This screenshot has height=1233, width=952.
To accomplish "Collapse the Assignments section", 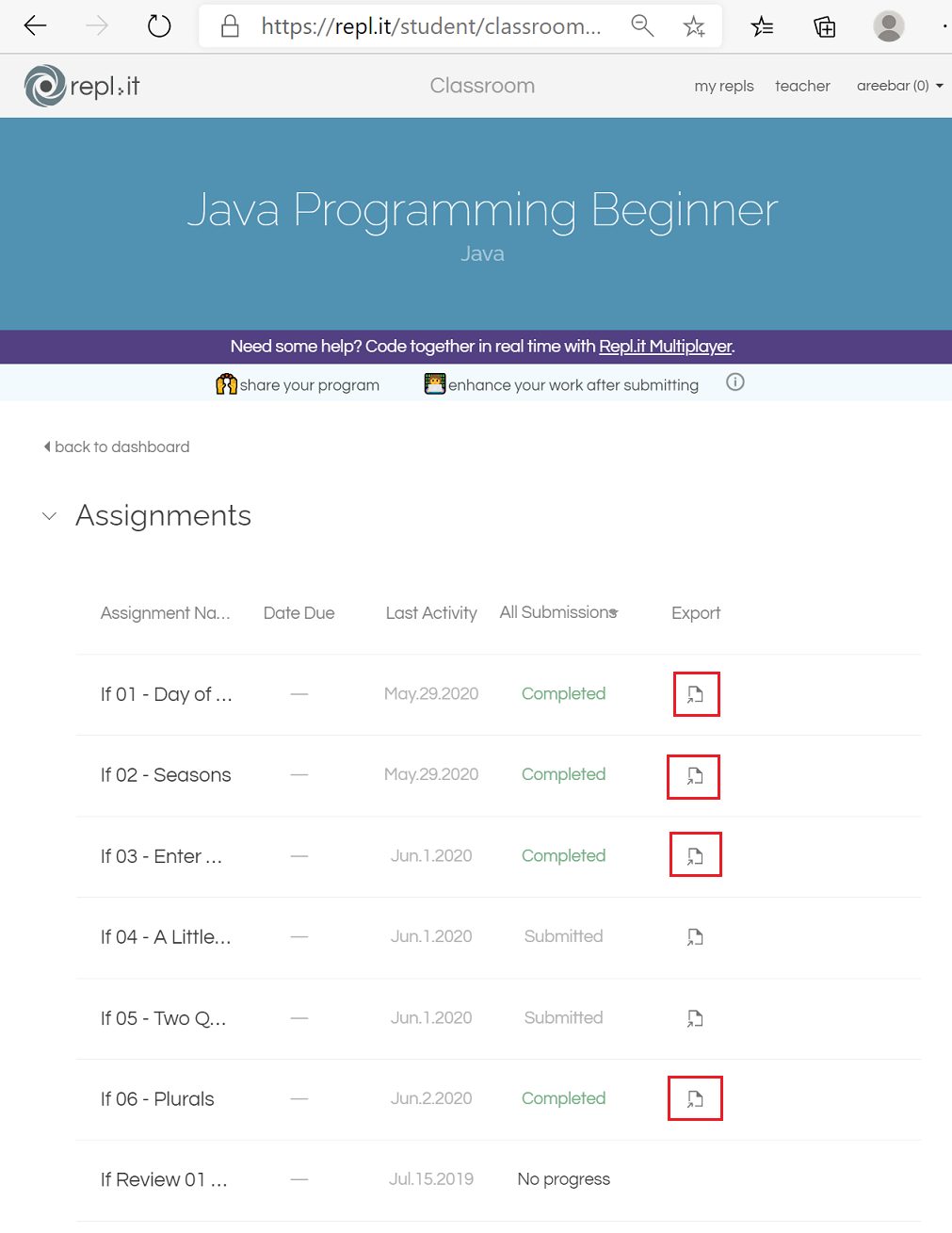I will pyautogui.click(x=50, y=516).
